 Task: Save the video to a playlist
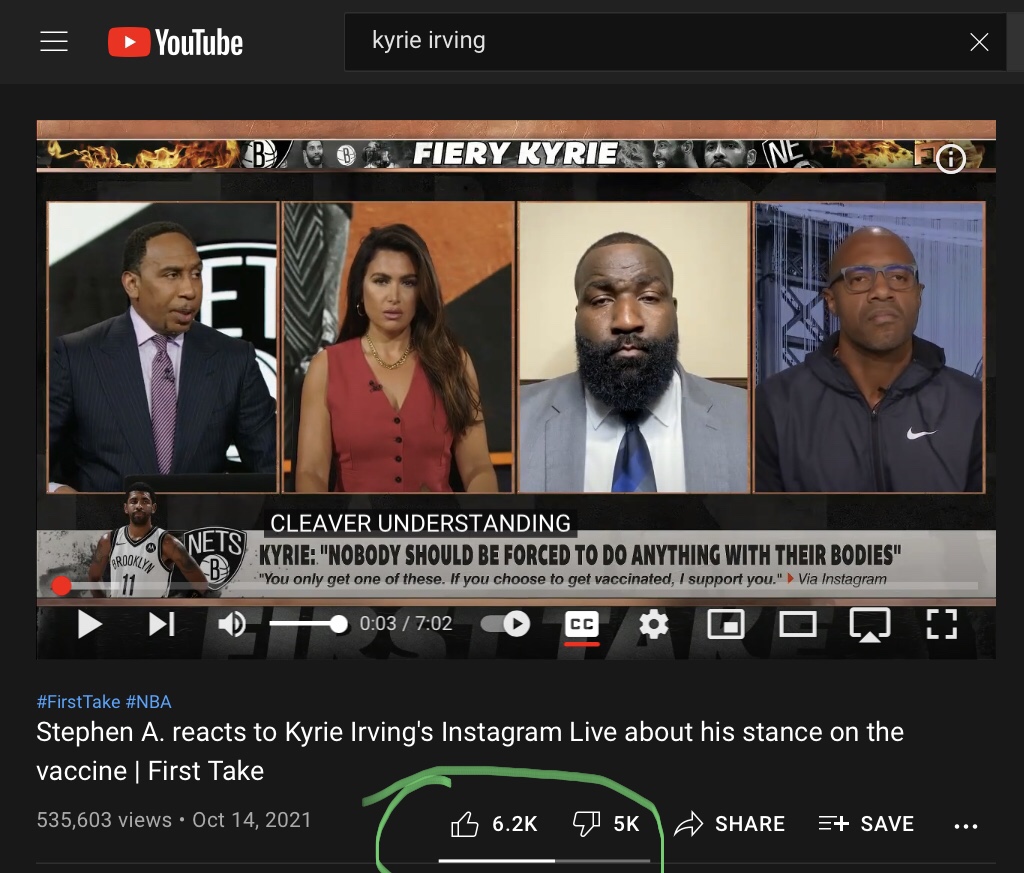866,824
